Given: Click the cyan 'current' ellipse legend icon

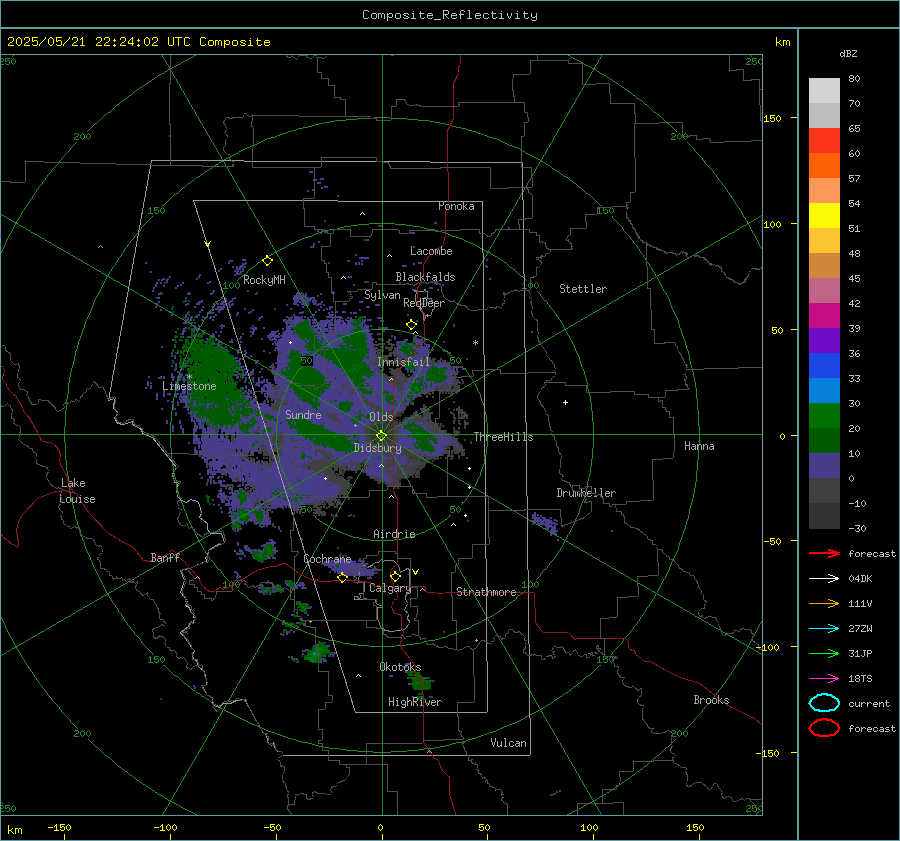Looking at the screenshot, I should (824, 703).
